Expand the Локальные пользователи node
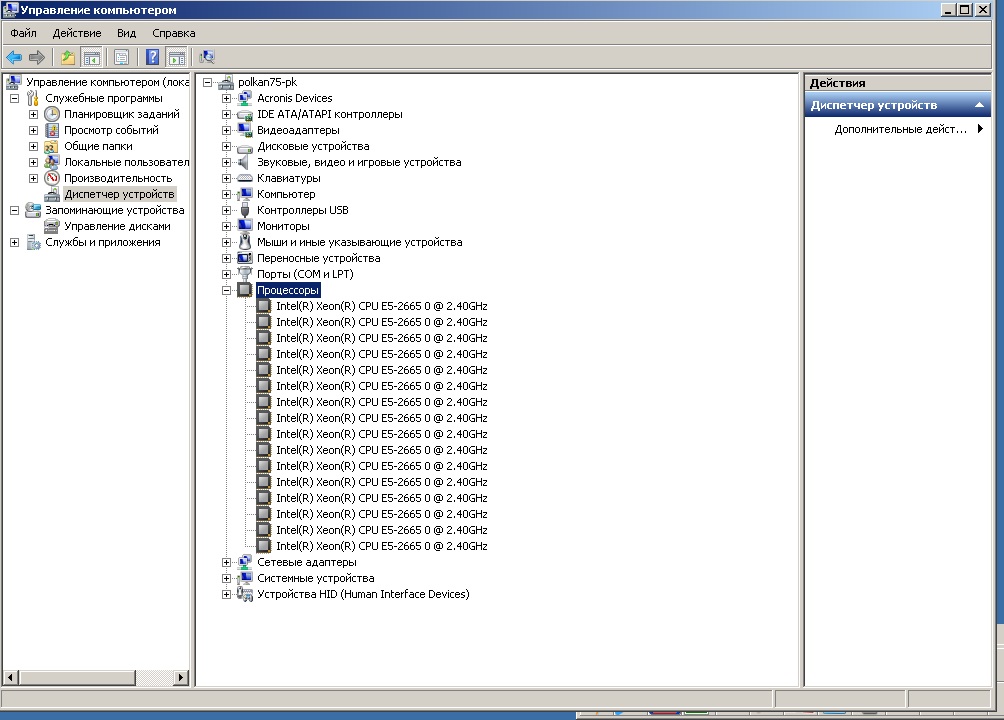The width and height of the screenshot is (1004, 720). click(33, 163)
